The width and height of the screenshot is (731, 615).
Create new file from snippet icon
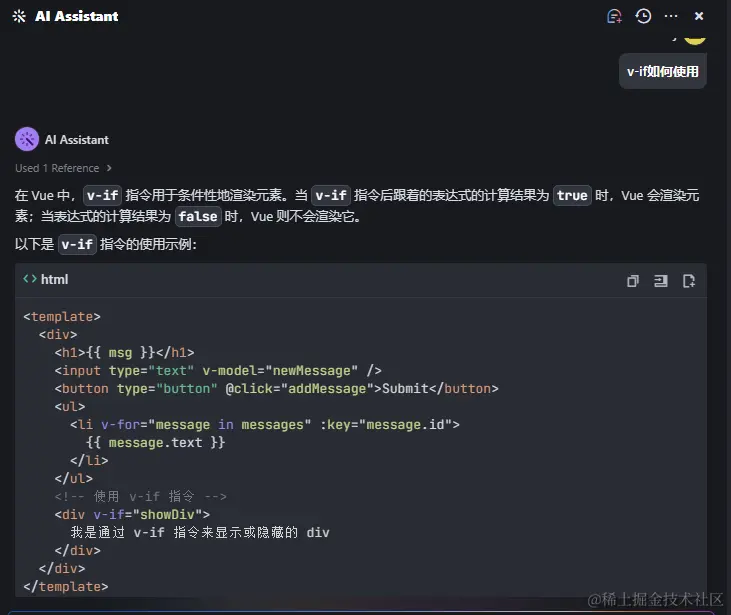pyautogui.click(x=689, y=281)
